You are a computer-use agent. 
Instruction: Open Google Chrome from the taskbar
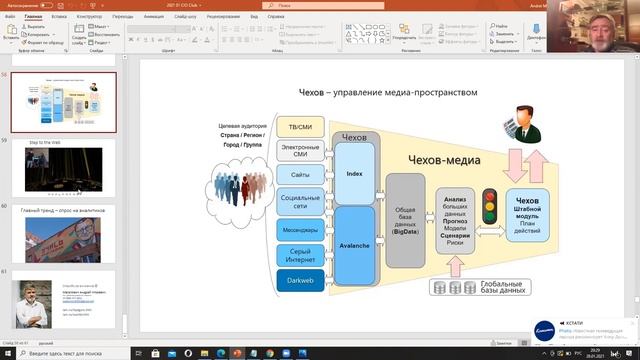click(x=270, y=353)
